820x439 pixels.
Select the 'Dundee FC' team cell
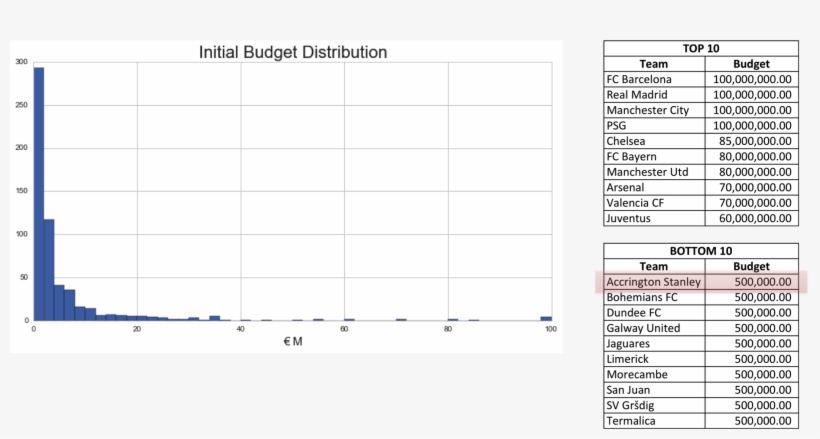[654, 312]
